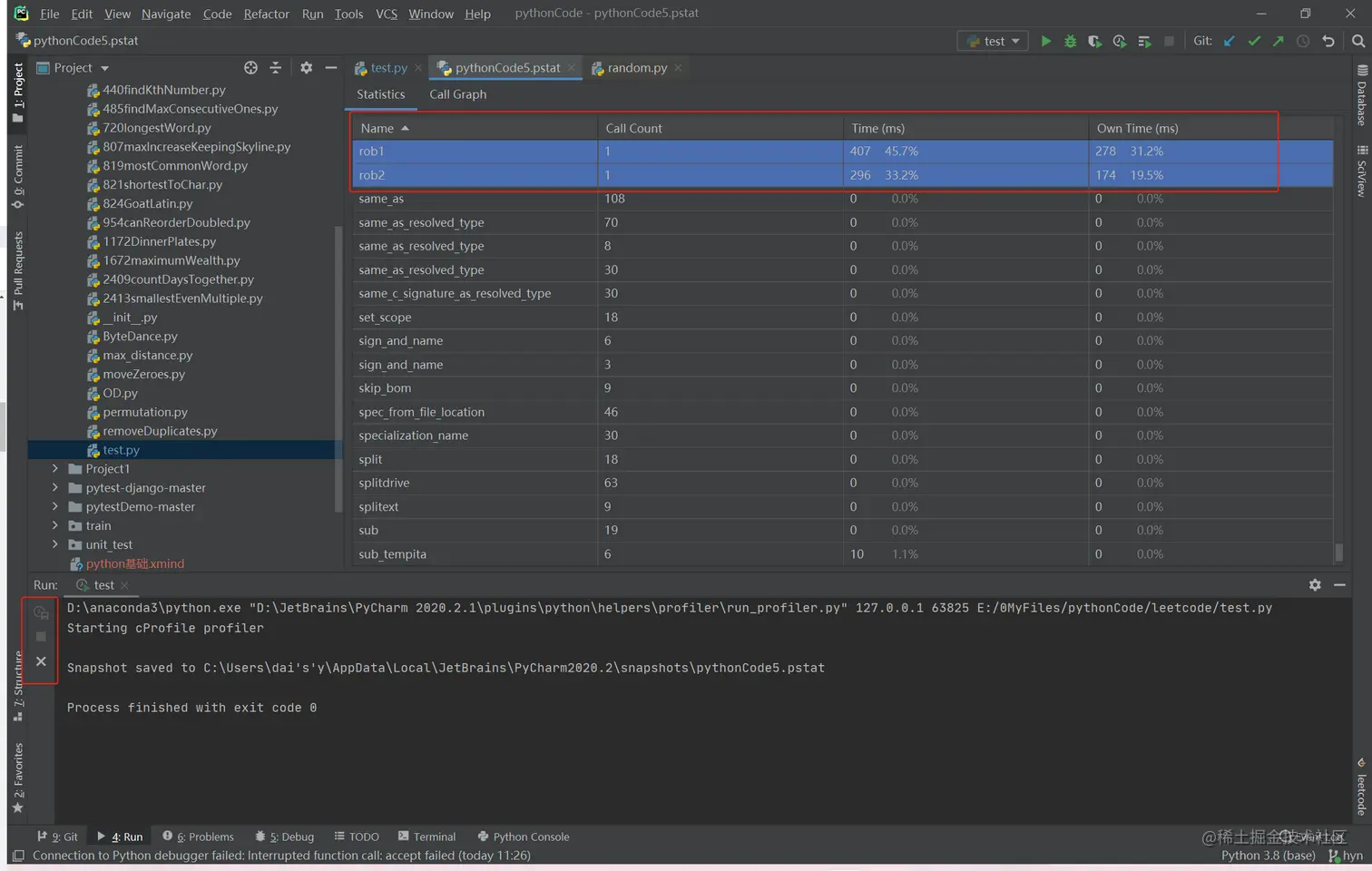Click the Debug bug icon in toolbar

[1070, 41]
